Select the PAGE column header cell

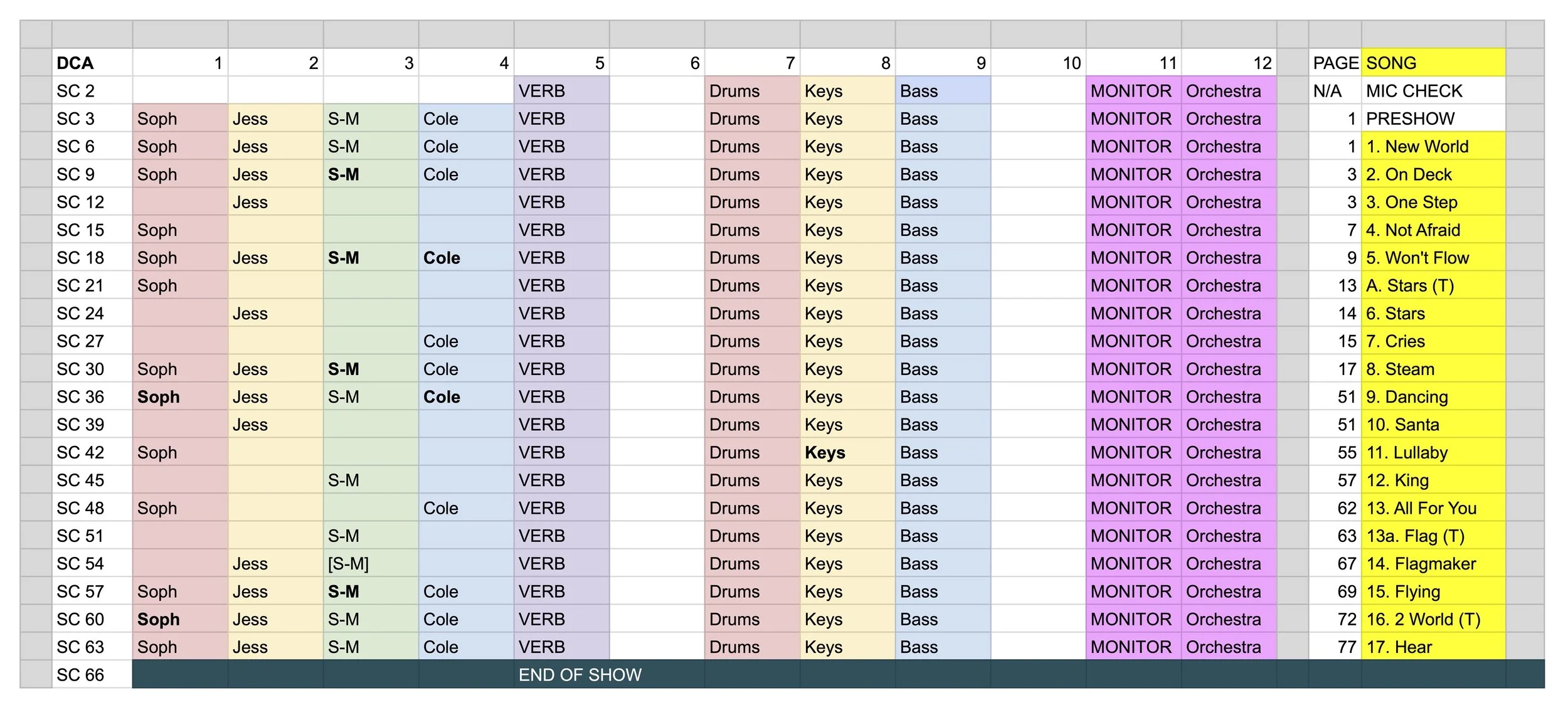point(1334,63)
